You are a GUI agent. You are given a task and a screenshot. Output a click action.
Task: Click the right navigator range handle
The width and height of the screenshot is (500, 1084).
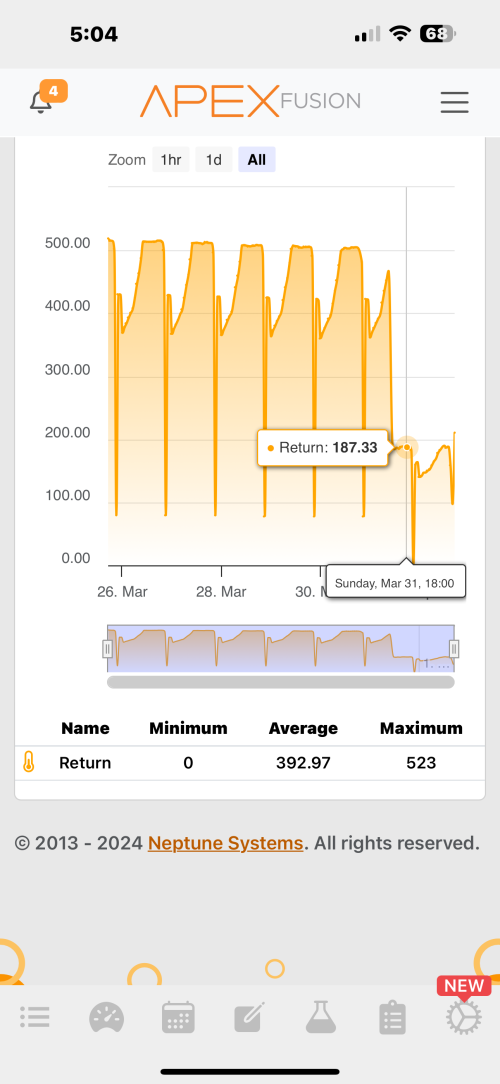454,648
